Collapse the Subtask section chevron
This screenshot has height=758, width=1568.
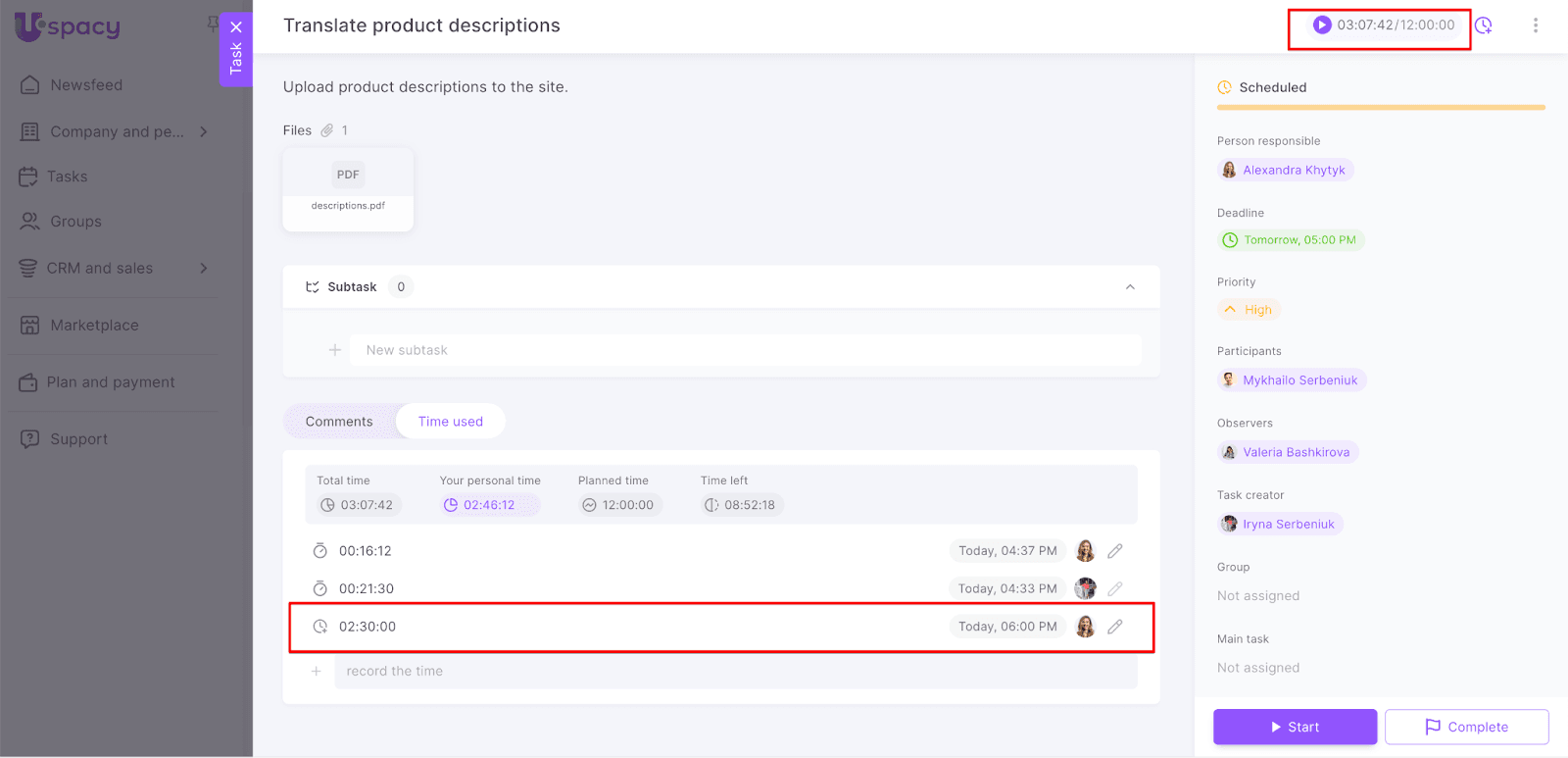[1130, 287]
